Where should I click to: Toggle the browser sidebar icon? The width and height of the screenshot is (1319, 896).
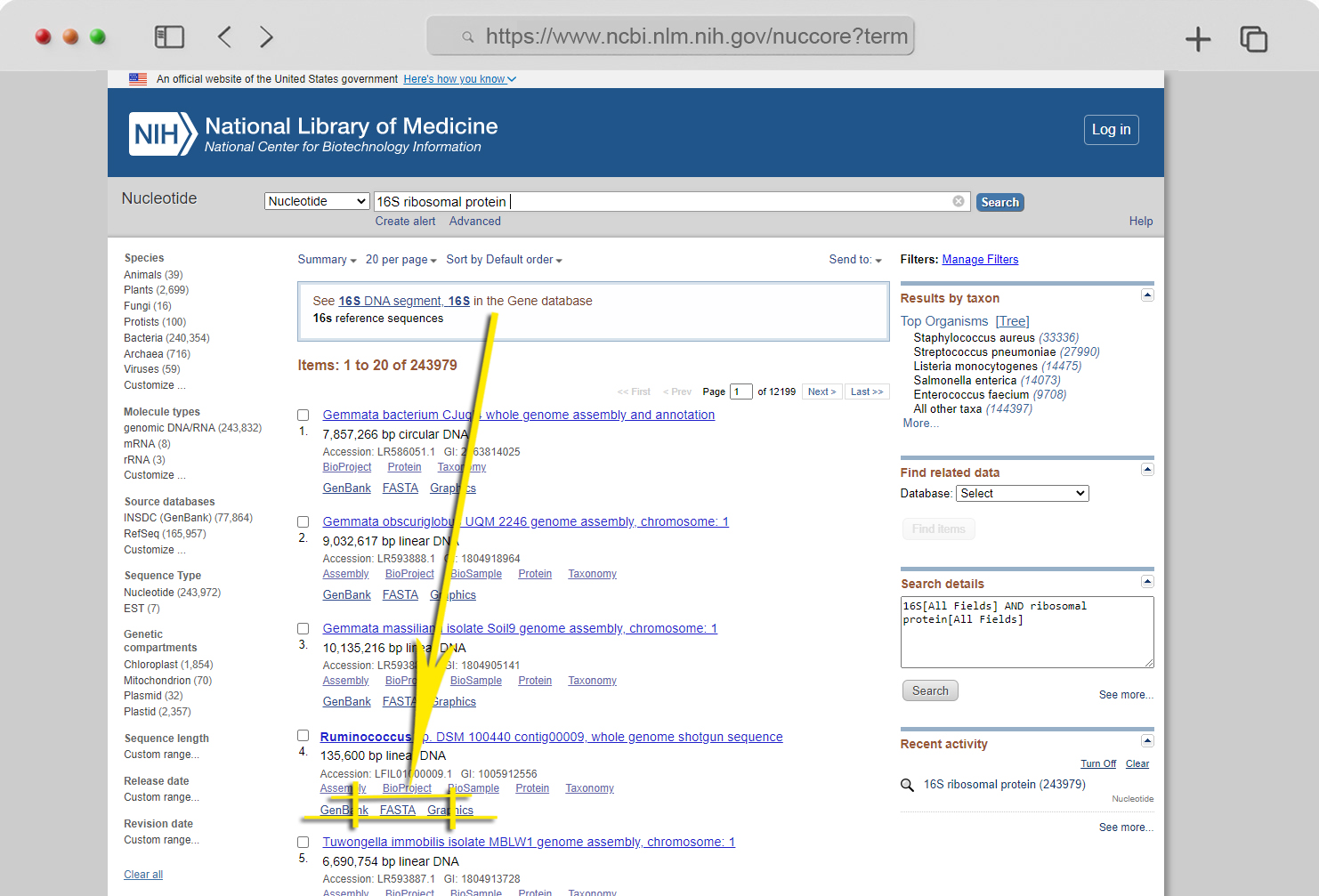(169, 36)
